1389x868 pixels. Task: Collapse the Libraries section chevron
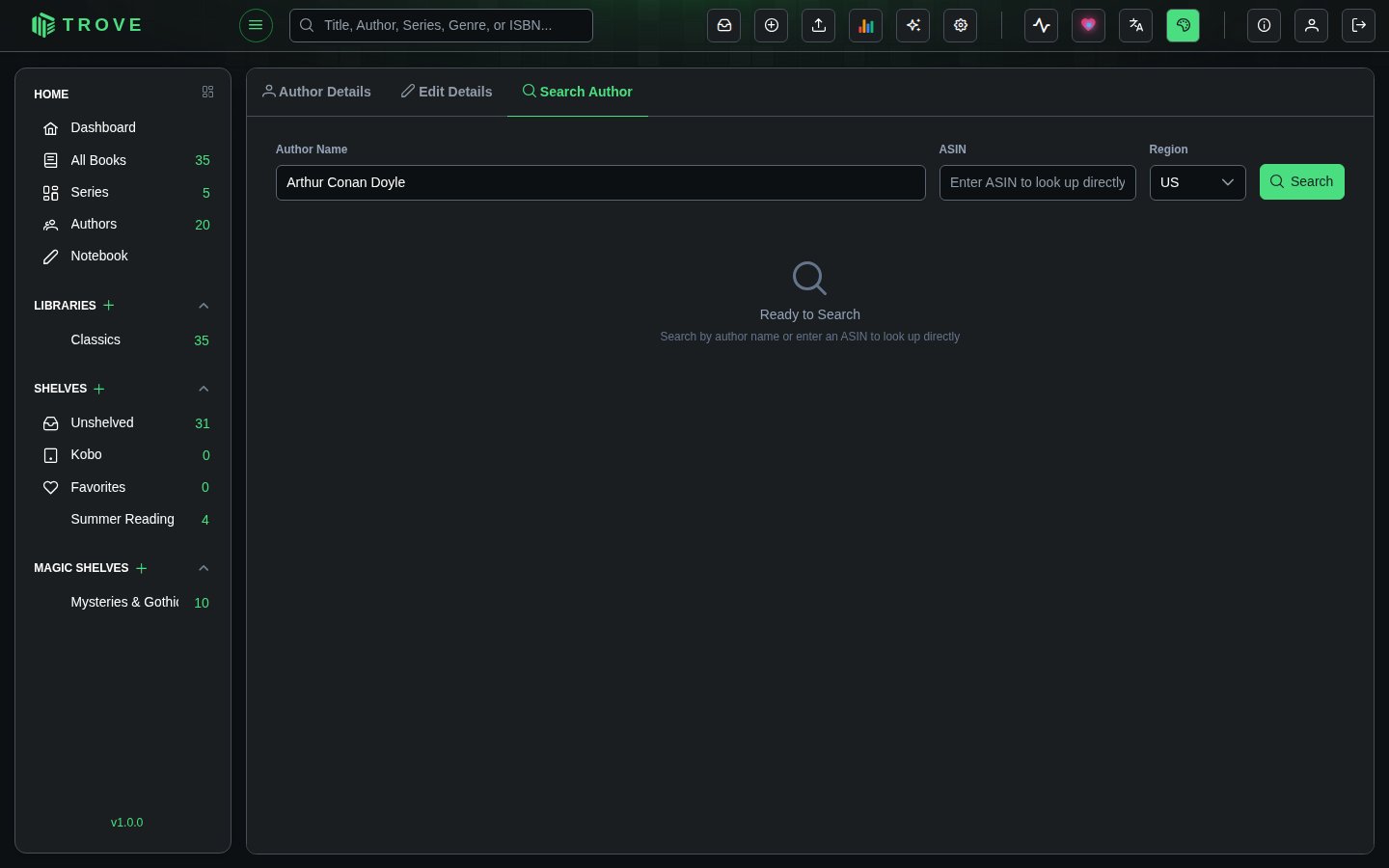pos(204,306)
